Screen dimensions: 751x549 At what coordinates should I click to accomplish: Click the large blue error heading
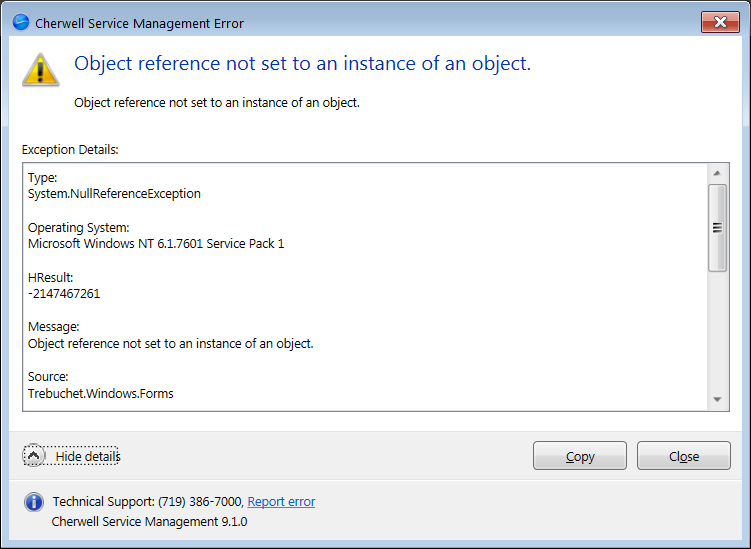click(x=302, y=64)
